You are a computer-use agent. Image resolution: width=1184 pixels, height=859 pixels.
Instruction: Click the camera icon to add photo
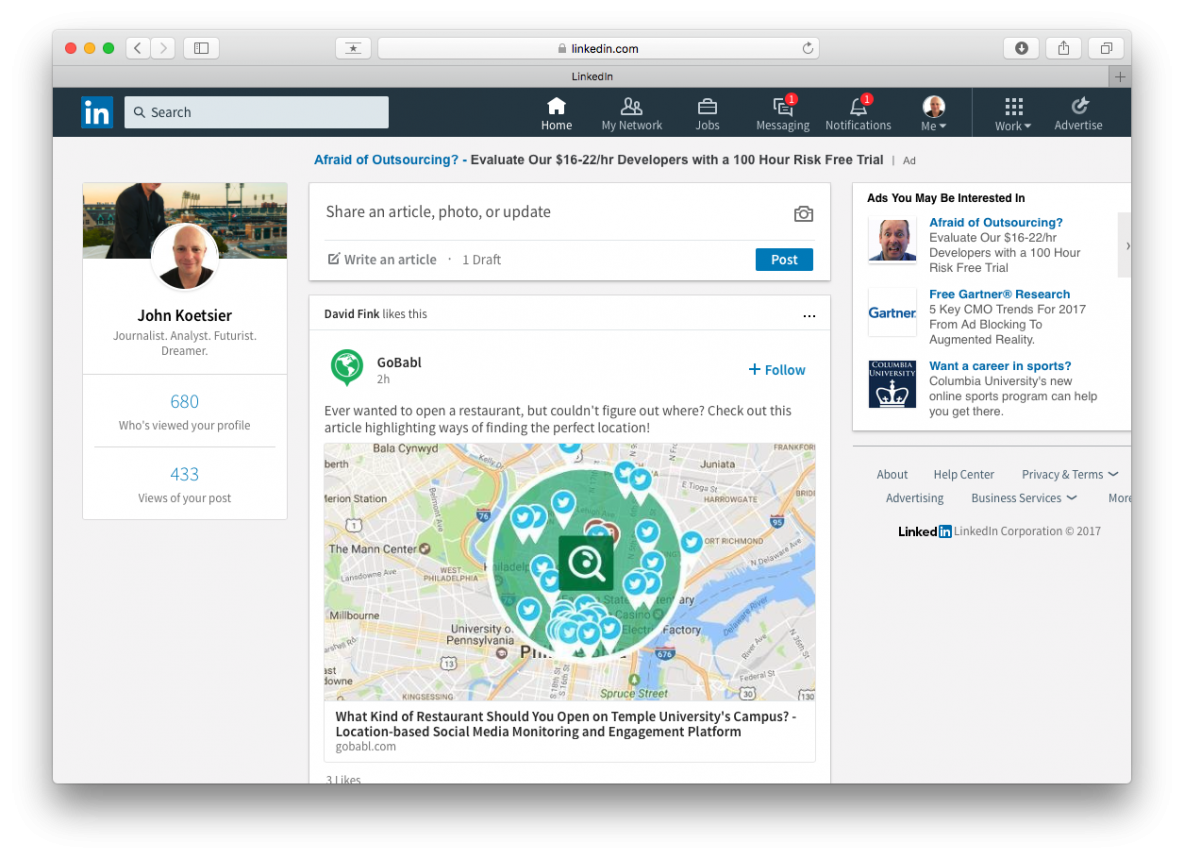803,213
